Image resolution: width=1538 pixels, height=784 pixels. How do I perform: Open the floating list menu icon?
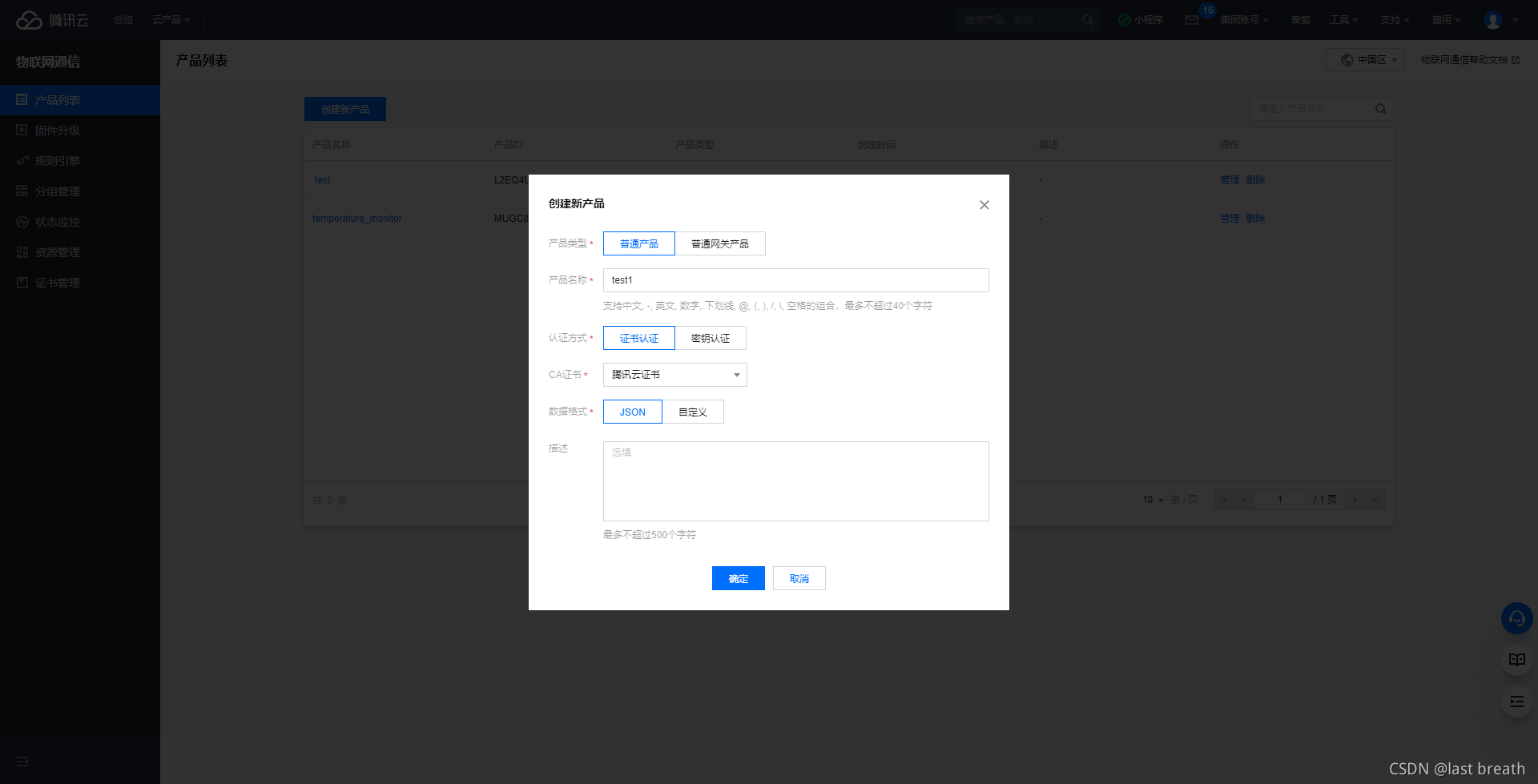coord(1516,702)
